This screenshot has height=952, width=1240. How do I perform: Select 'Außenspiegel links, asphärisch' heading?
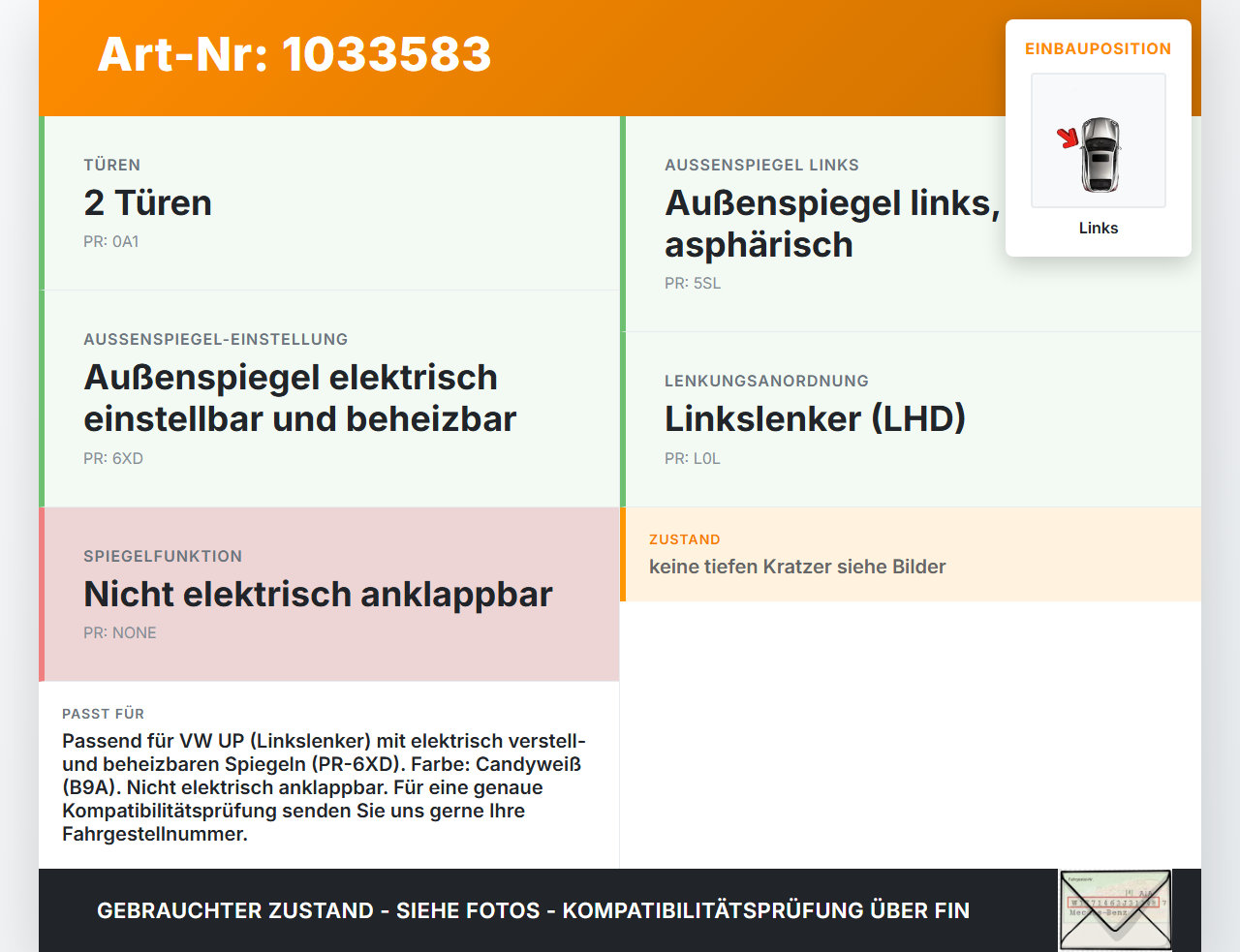(x=832, y=224)
